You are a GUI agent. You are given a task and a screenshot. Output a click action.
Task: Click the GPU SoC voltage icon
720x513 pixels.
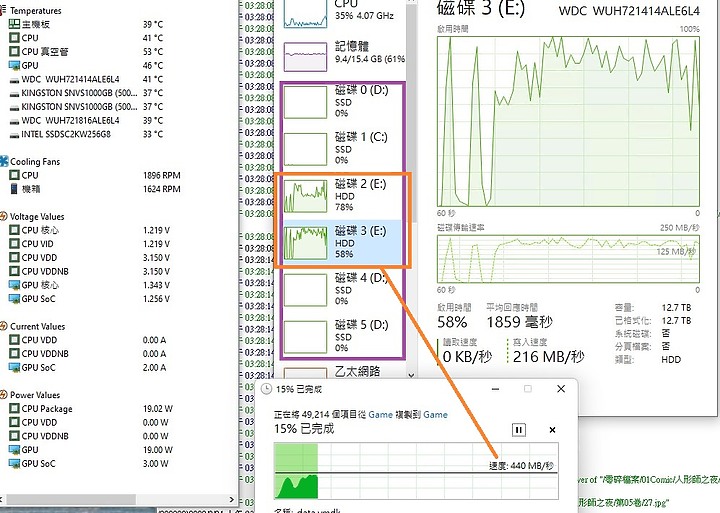pyautogui.click(x=14, y=299)
